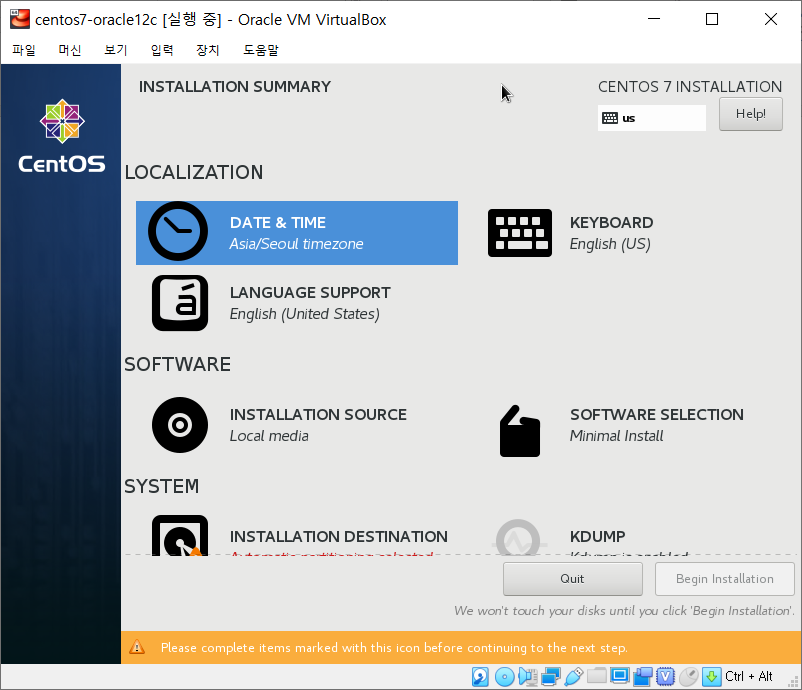Click 'English (United States)' text
Screen dimensions: 802x690
point(305,314)
